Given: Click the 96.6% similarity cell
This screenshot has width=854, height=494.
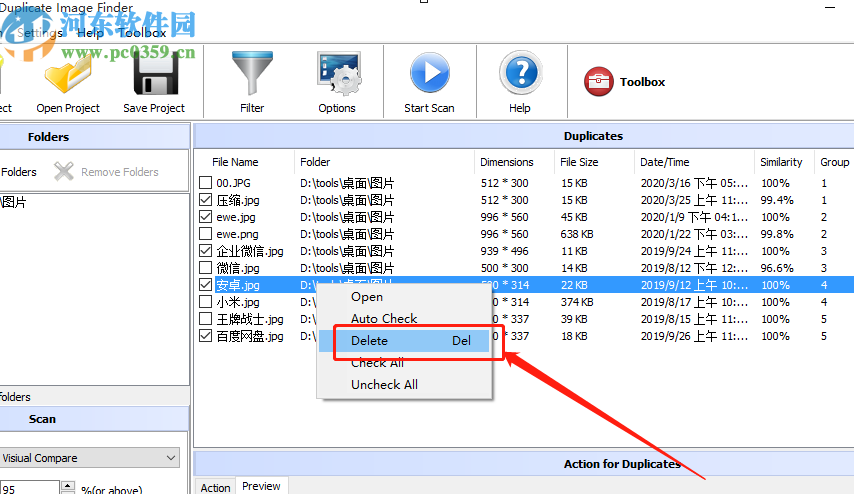Looking at the screenshot, I should [x=777, y=268].
